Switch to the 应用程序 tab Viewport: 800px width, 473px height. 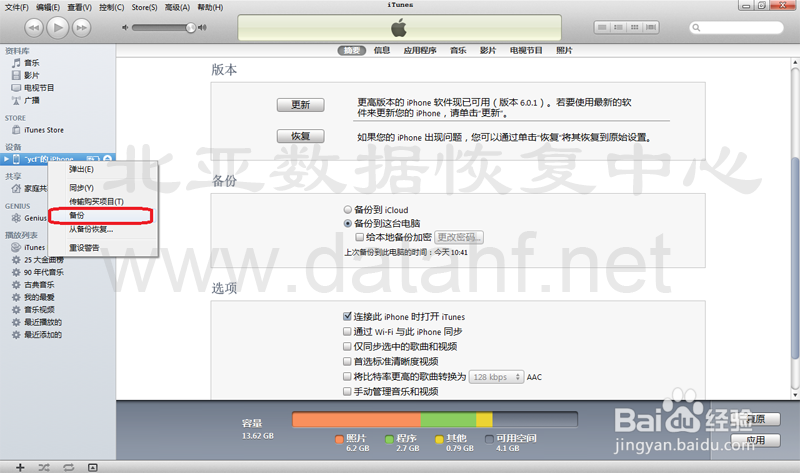[420, 51]
